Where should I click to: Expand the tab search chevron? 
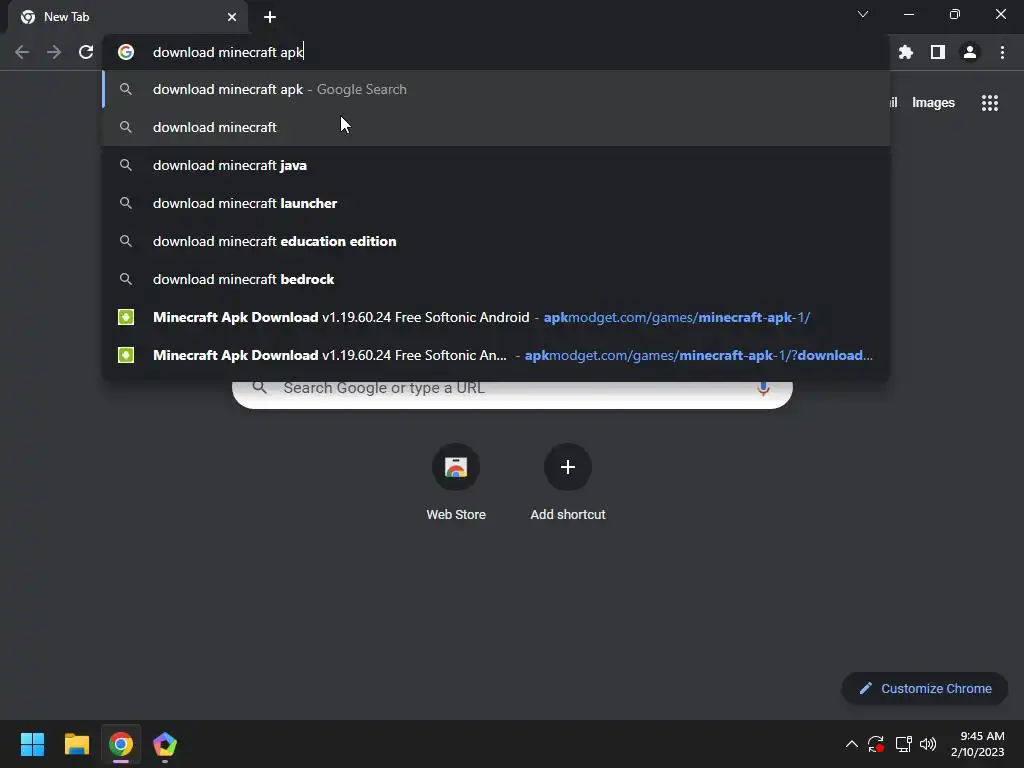(x=863, y=14)
